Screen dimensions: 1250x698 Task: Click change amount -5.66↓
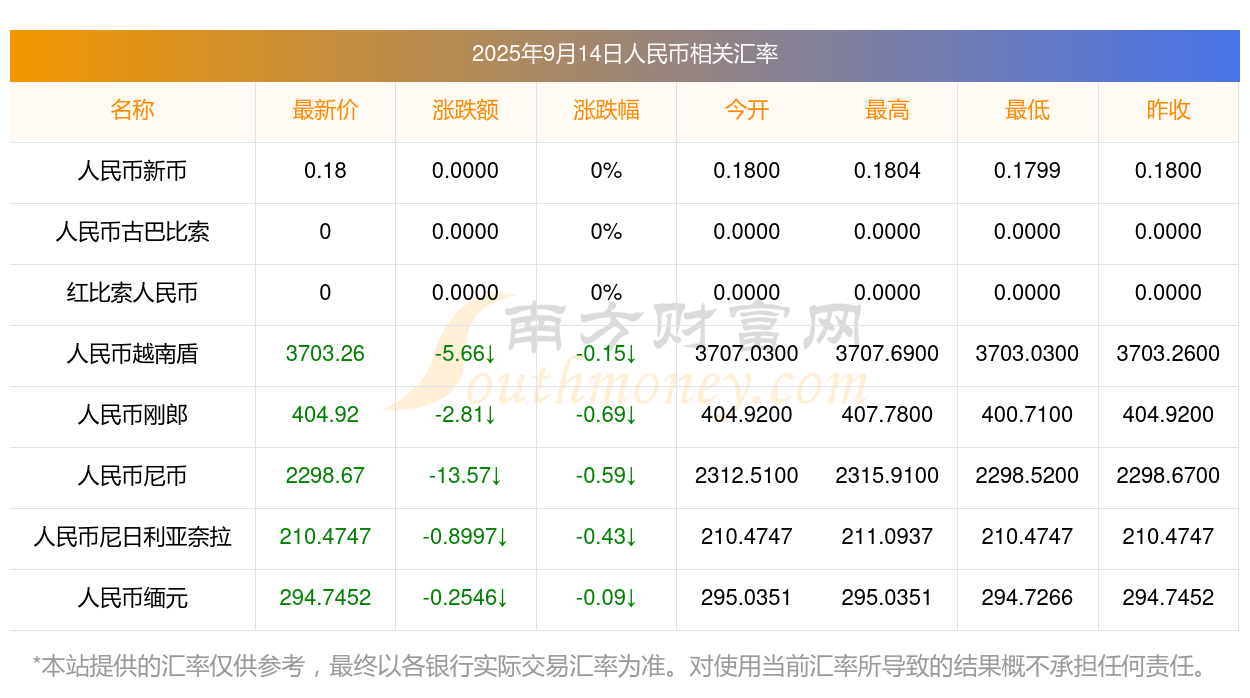tap(466, 354)
